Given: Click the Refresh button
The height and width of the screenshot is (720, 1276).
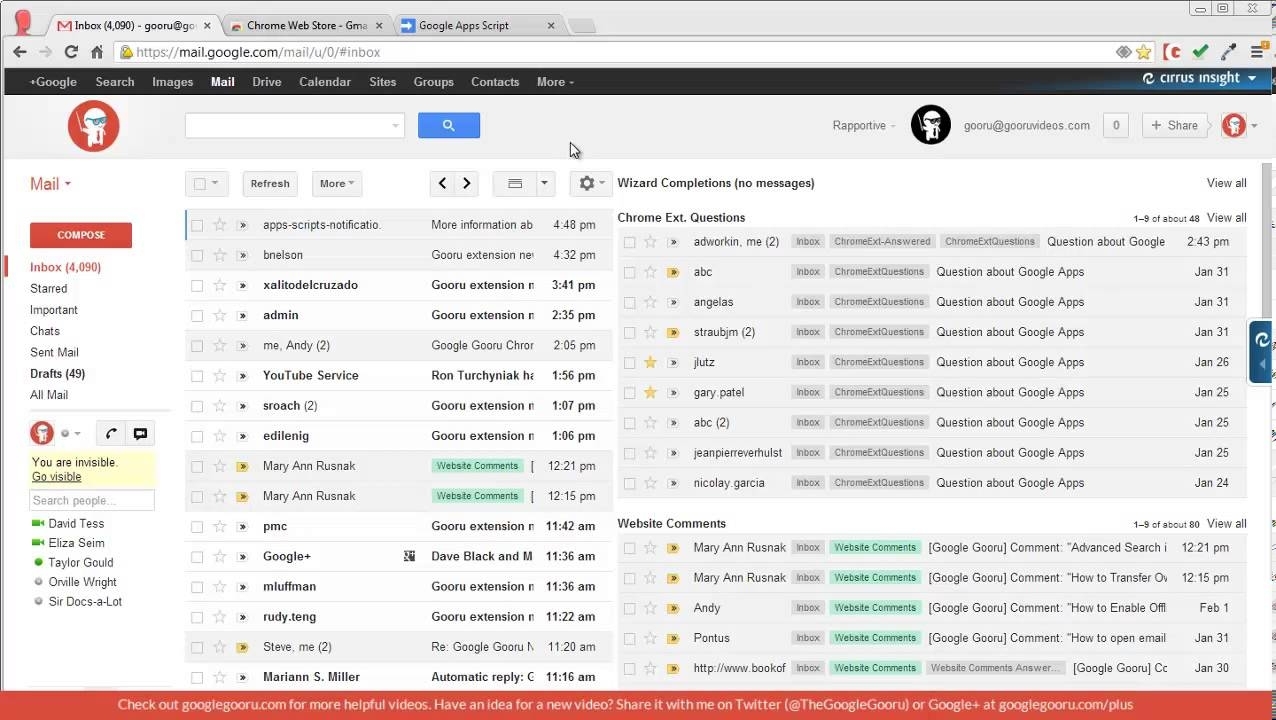Looking at the screenshot, I should pyautogui.click(x=270, y=183).
